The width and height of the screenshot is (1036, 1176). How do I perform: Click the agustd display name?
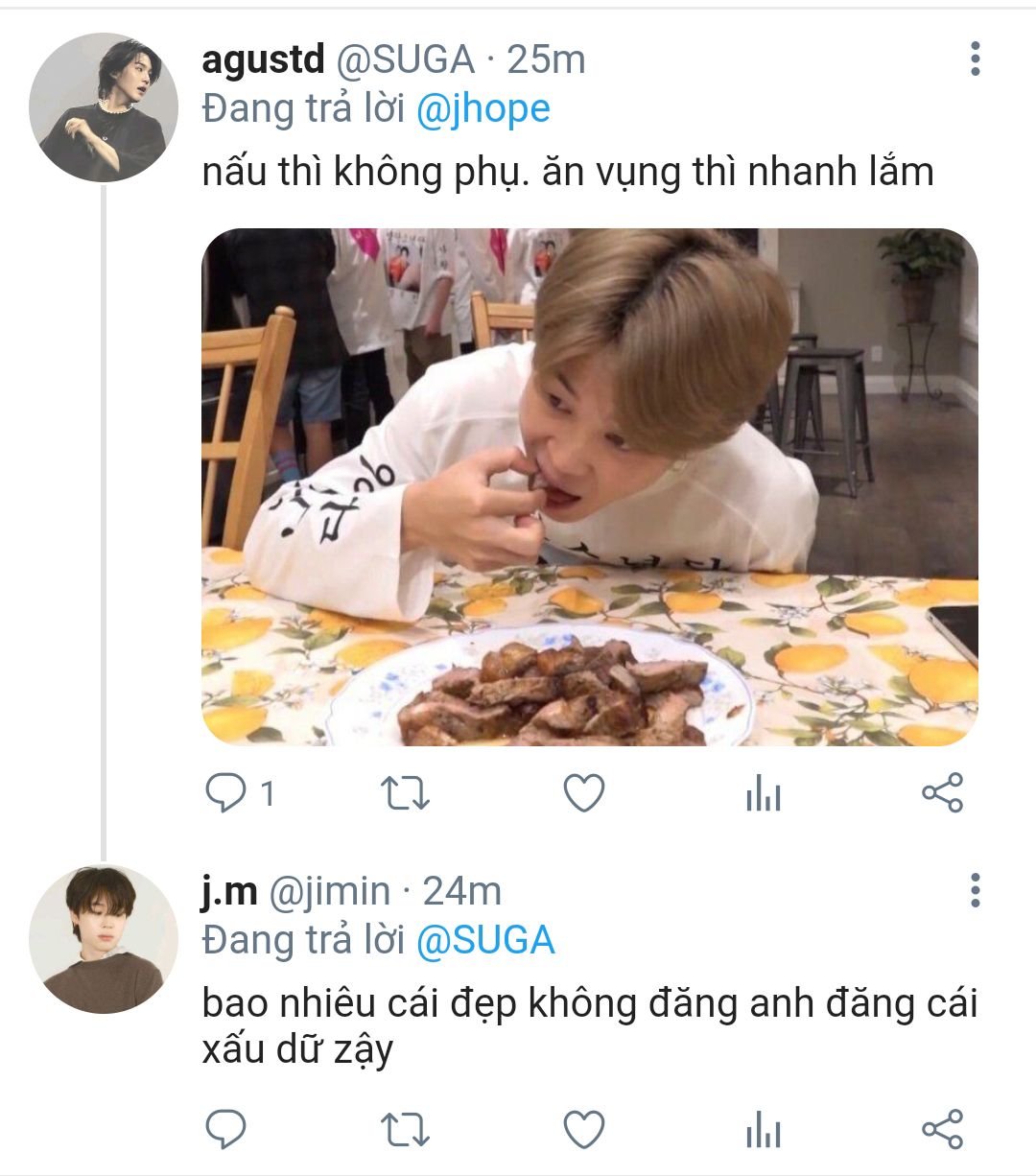tap(264, 59)
